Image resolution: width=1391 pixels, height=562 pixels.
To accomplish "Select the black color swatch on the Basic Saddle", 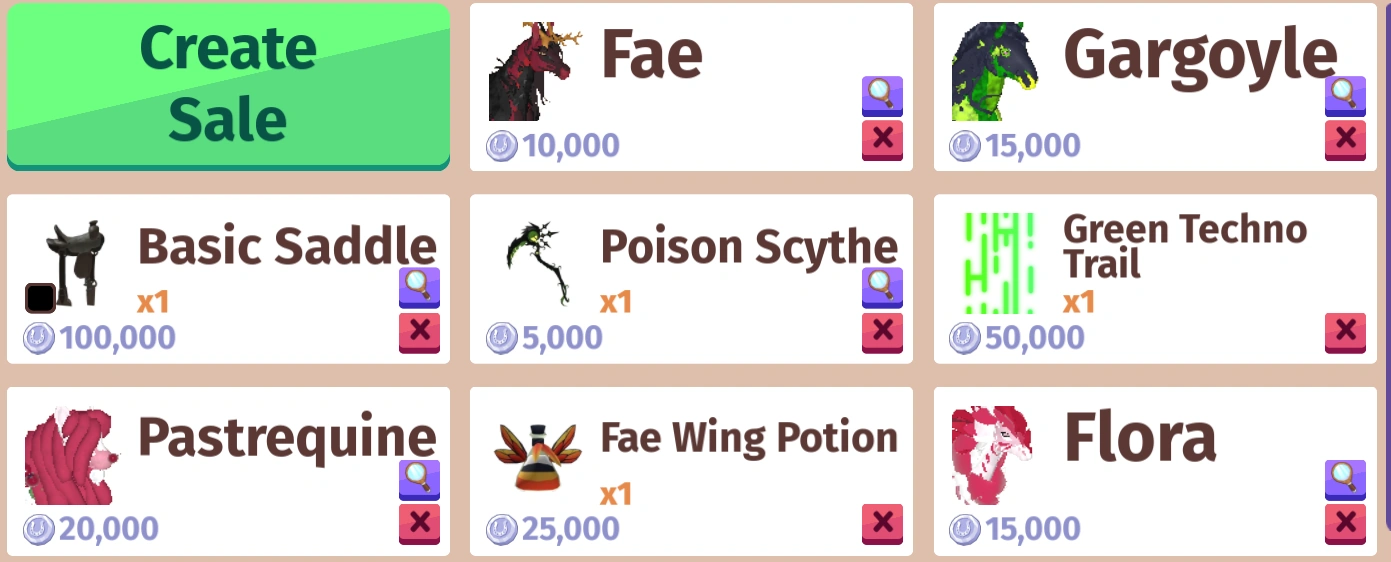I will coord(40,298).
